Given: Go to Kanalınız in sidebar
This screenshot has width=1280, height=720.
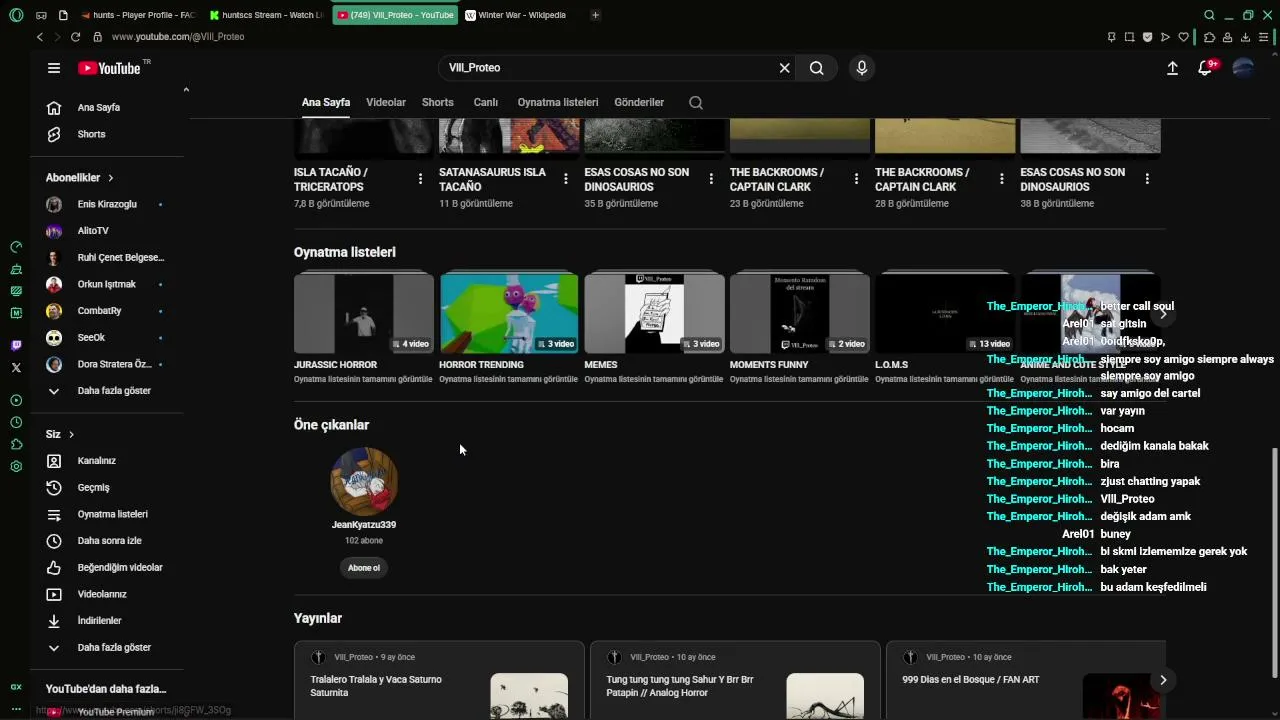Looking at the screenshot, I should (x=97, y=461).
